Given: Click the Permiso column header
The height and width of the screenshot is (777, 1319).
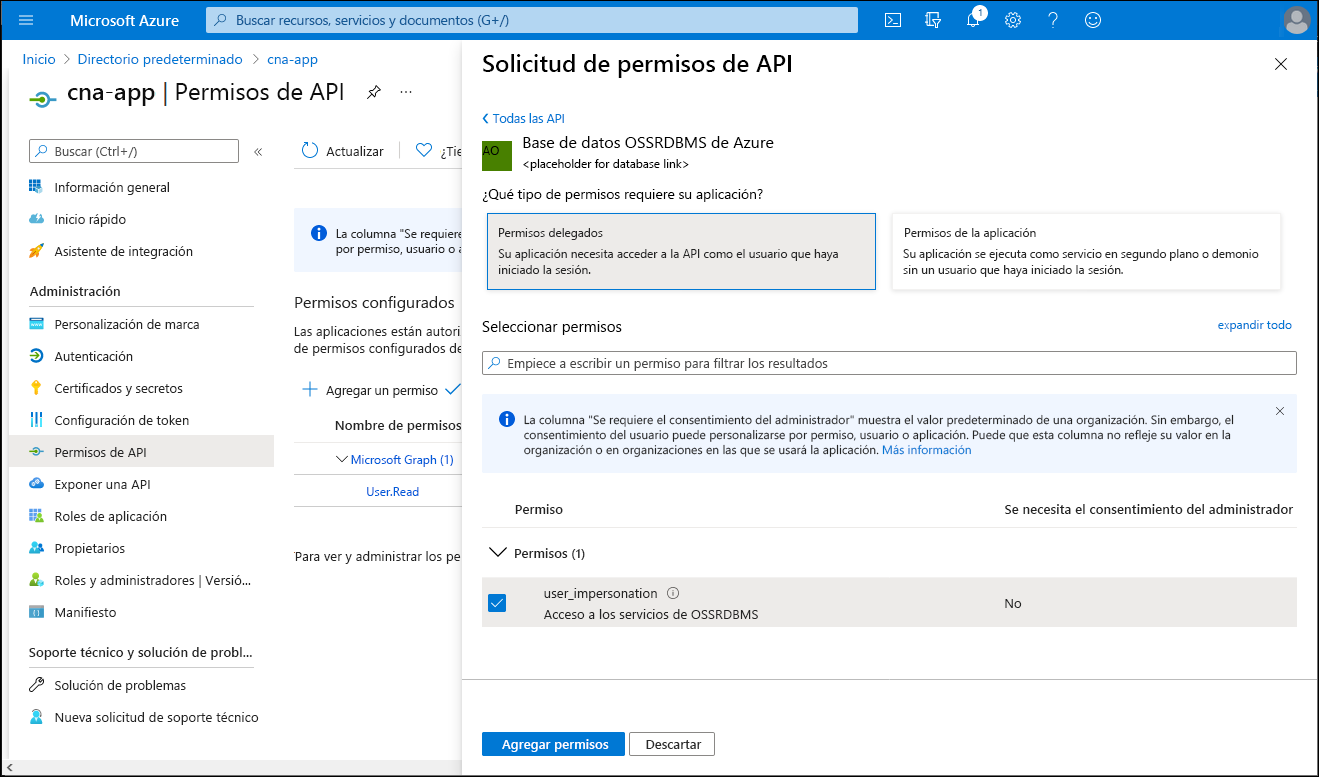Looking at the screenshot, I should (539, 510).
